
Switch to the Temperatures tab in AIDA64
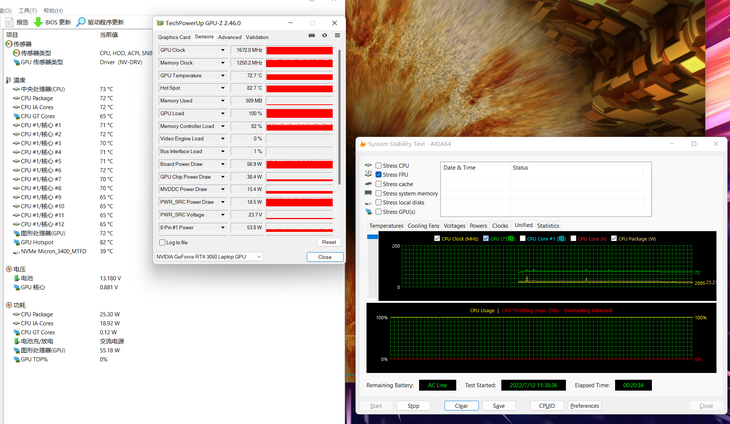pos(386,226)
